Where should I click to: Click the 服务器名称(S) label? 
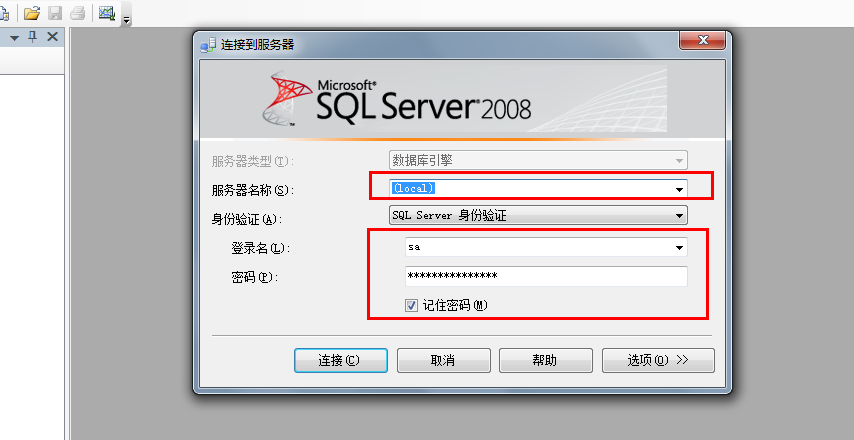coord(252,190)
